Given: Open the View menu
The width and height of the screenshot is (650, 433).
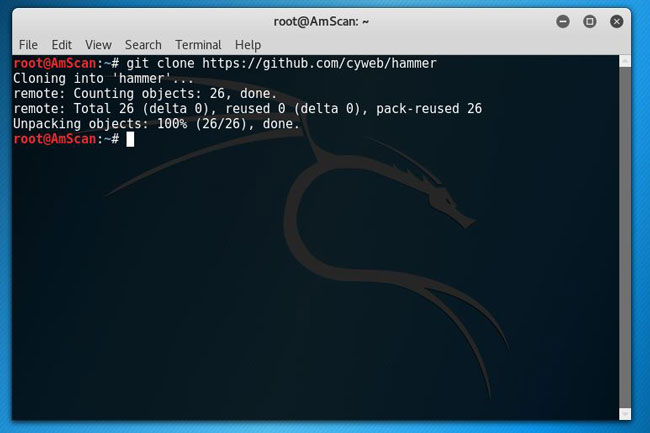Looking at the screenshot, I should tap(98, 45).
